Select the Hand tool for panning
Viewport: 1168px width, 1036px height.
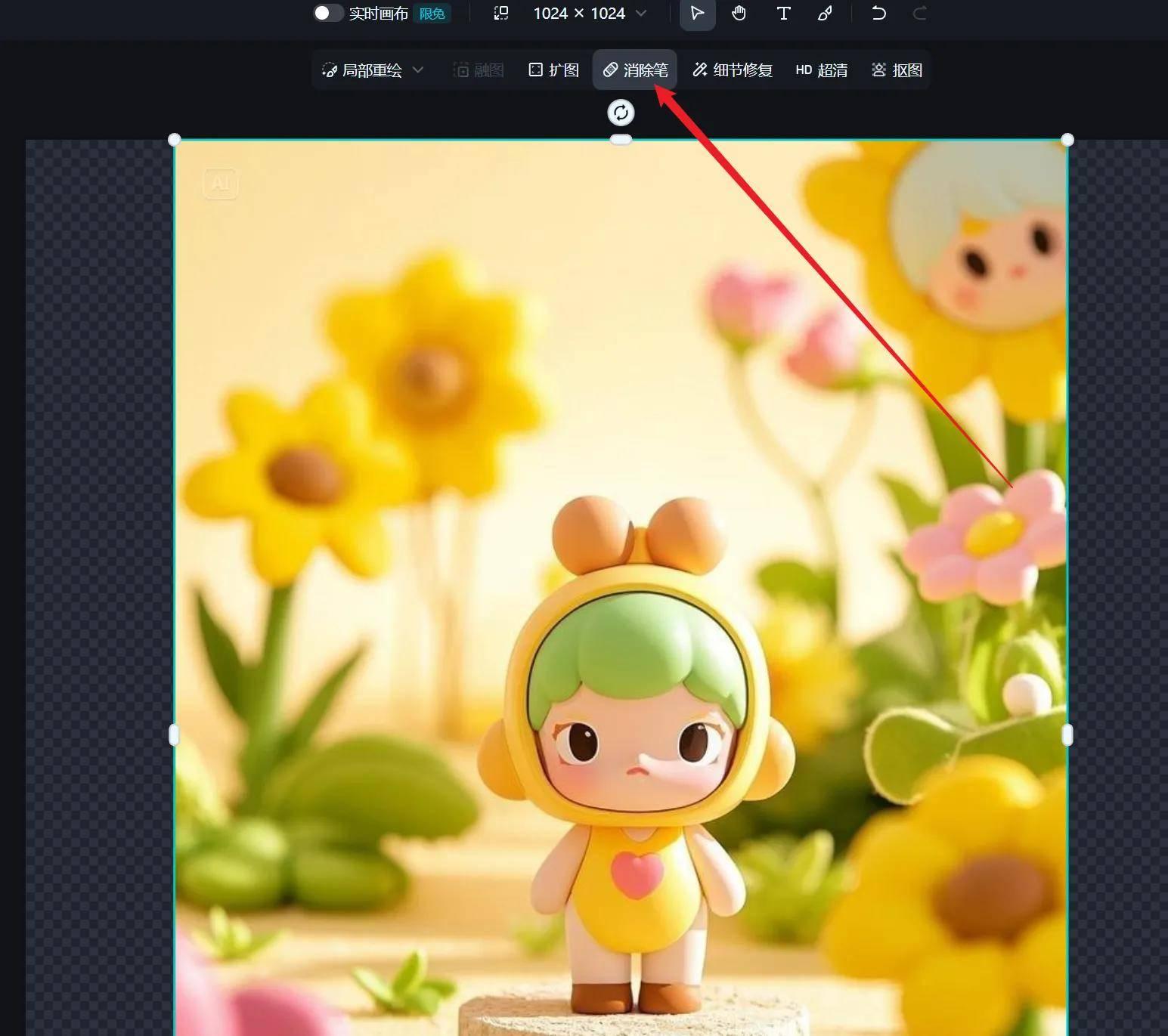point(739,13)
